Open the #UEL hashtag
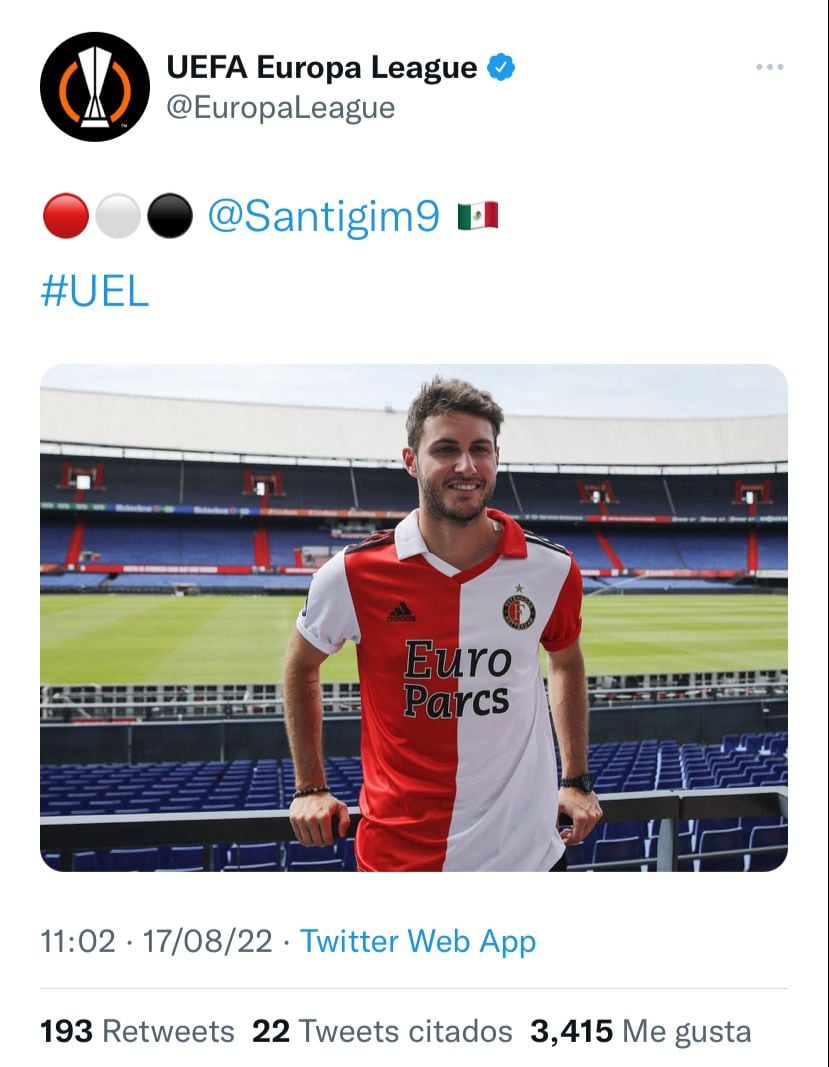This screenshot has height=1067, width=829. point(94,290)
